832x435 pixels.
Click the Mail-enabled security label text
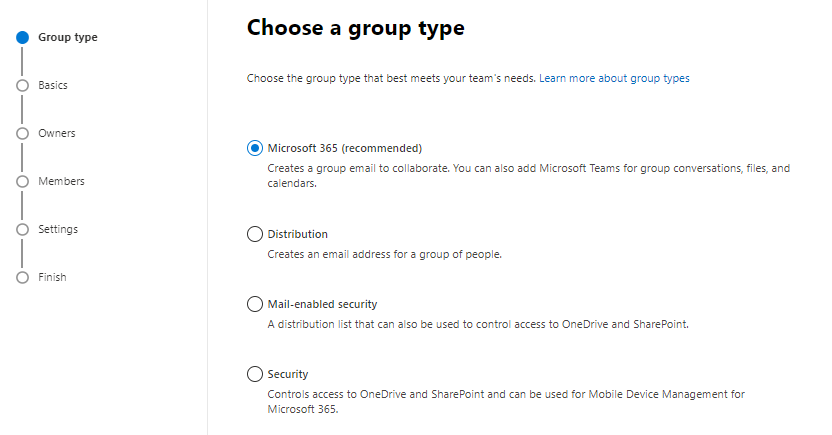click(x=322, y=304)
